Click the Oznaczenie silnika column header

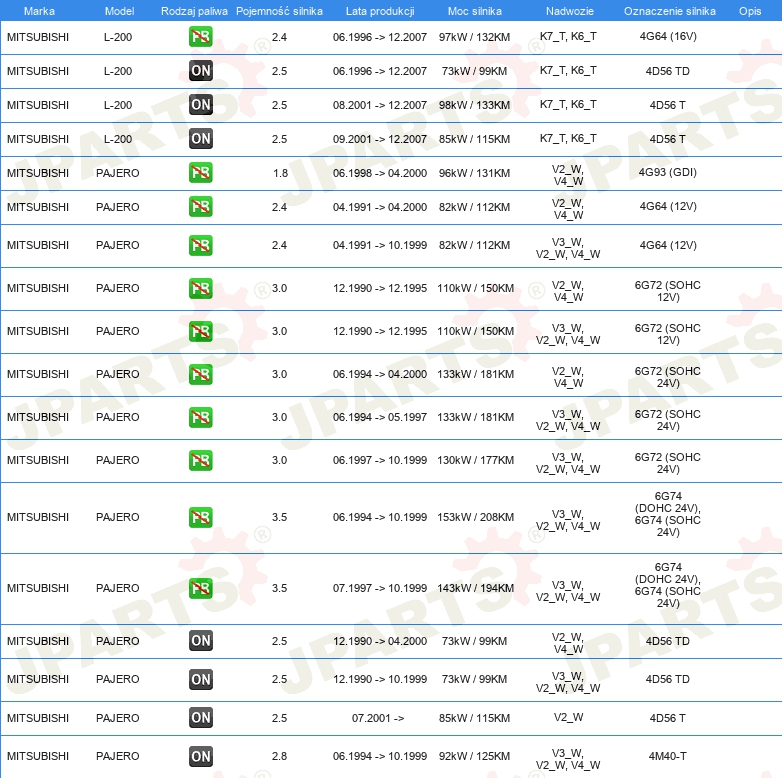tap(669, 10)
